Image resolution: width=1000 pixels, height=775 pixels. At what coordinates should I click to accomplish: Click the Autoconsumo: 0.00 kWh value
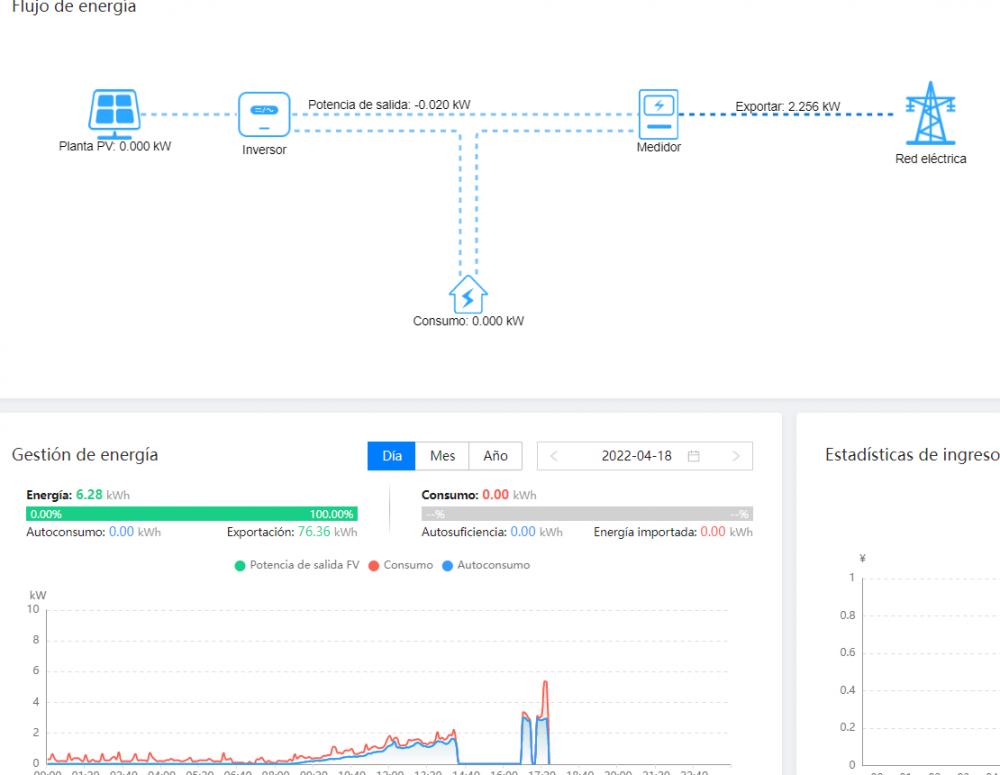click(x=93, y=531)
